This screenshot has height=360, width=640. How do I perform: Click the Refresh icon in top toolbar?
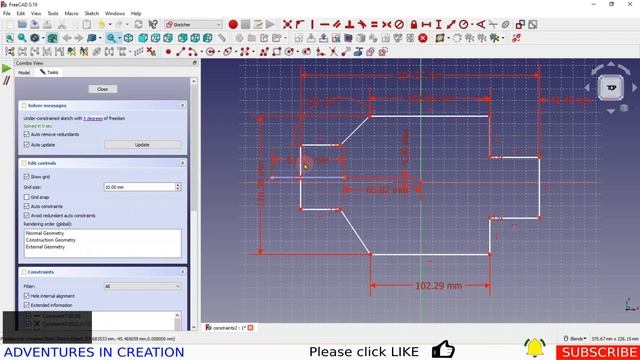click(138, 24)
